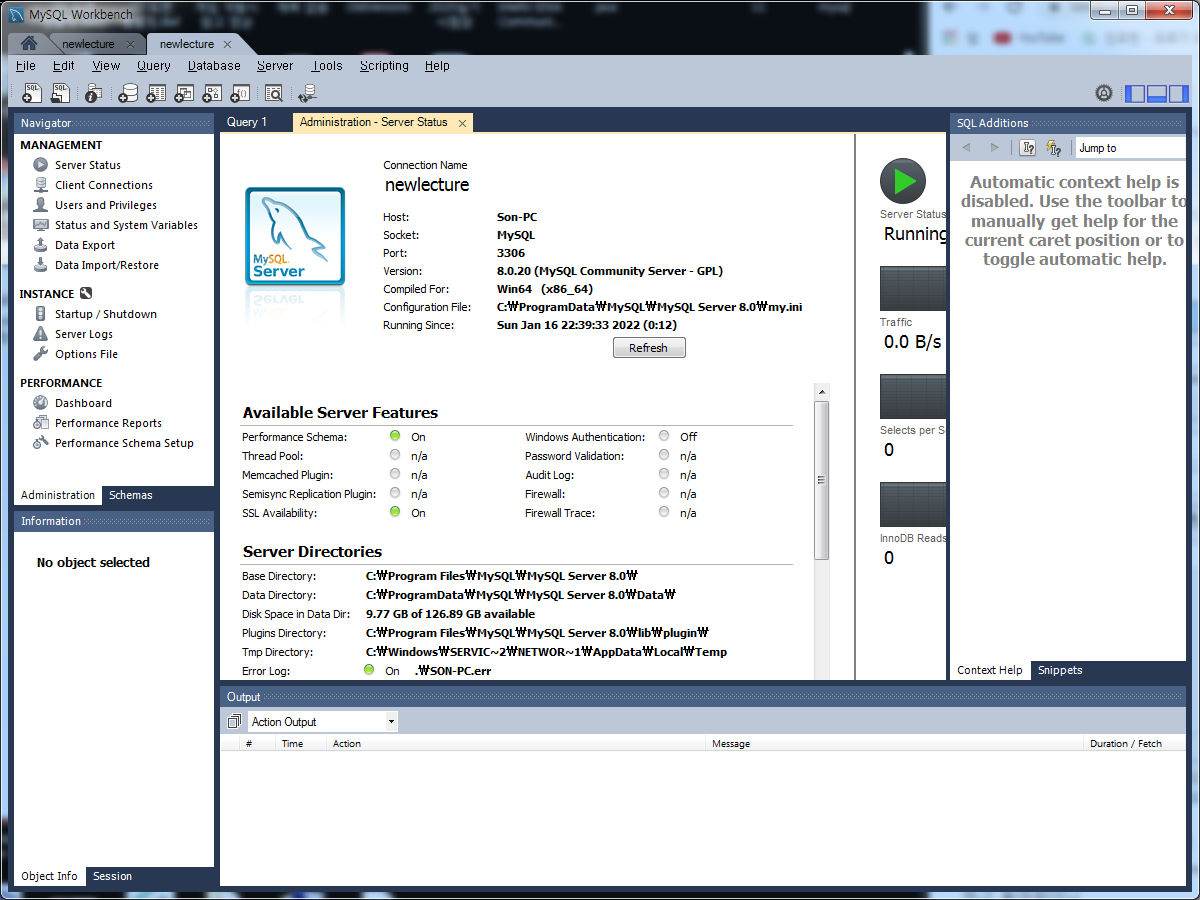The image size is (1200, 900).
Task: Switch to the first newlecture connection tab
Action: (x=88, y=44)
